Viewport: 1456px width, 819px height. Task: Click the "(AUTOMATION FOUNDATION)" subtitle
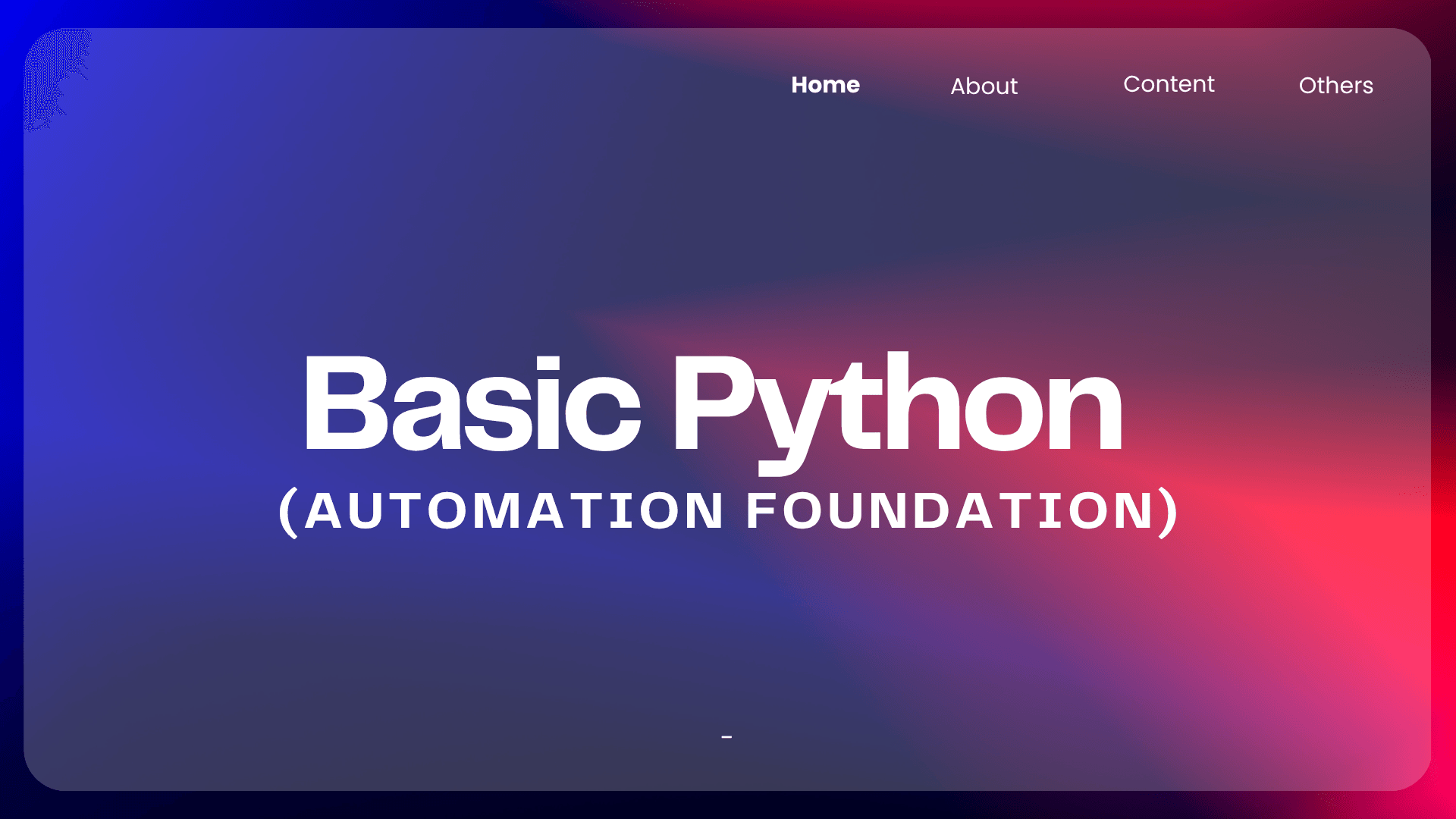(x=729, y=511)
